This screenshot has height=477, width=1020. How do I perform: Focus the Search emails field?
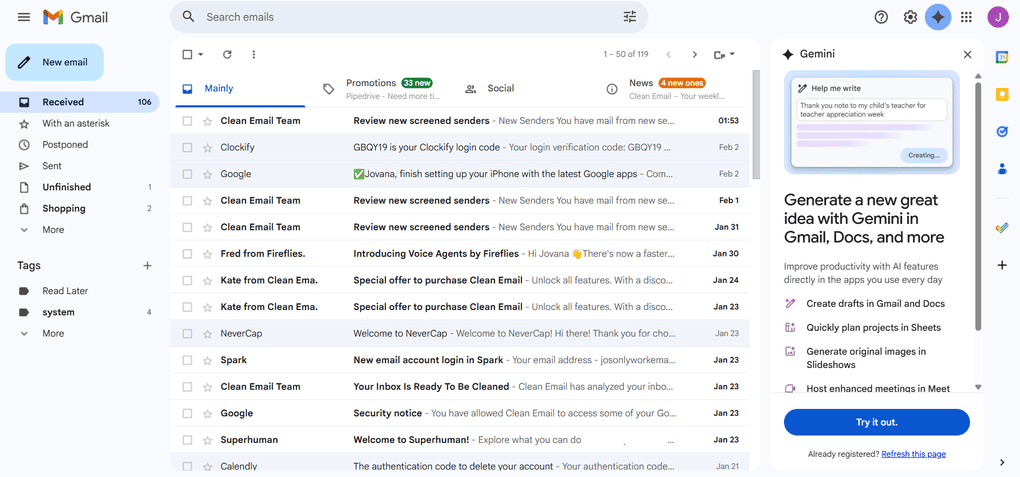pyautogui.click(x=410, y=17)
